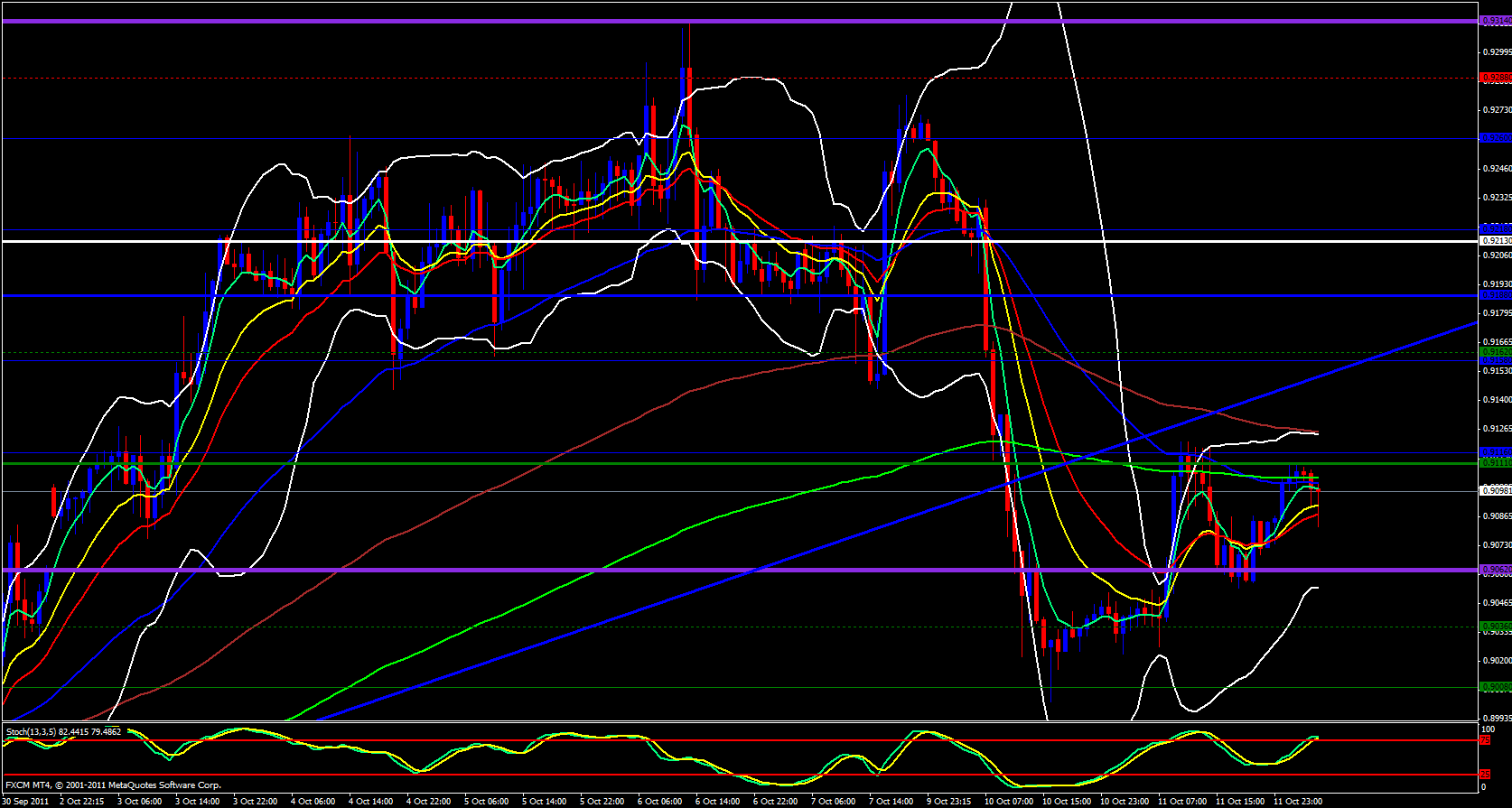
Task: Select the blue 0.91880 price level tag
Action: [x=1495, y=295]
